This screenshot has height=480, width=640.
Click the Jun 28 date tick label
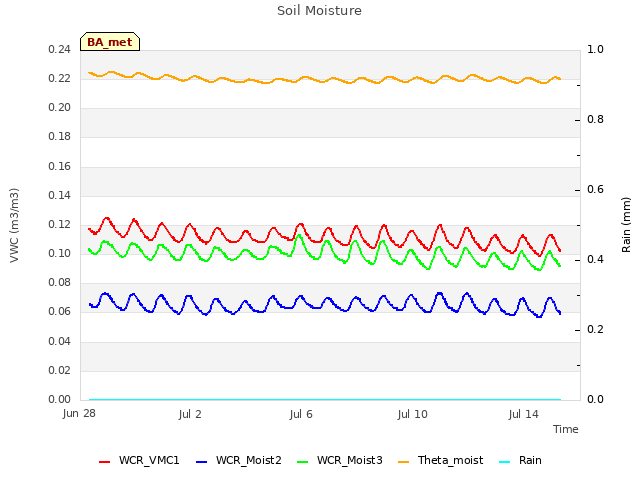coord(79,414)
